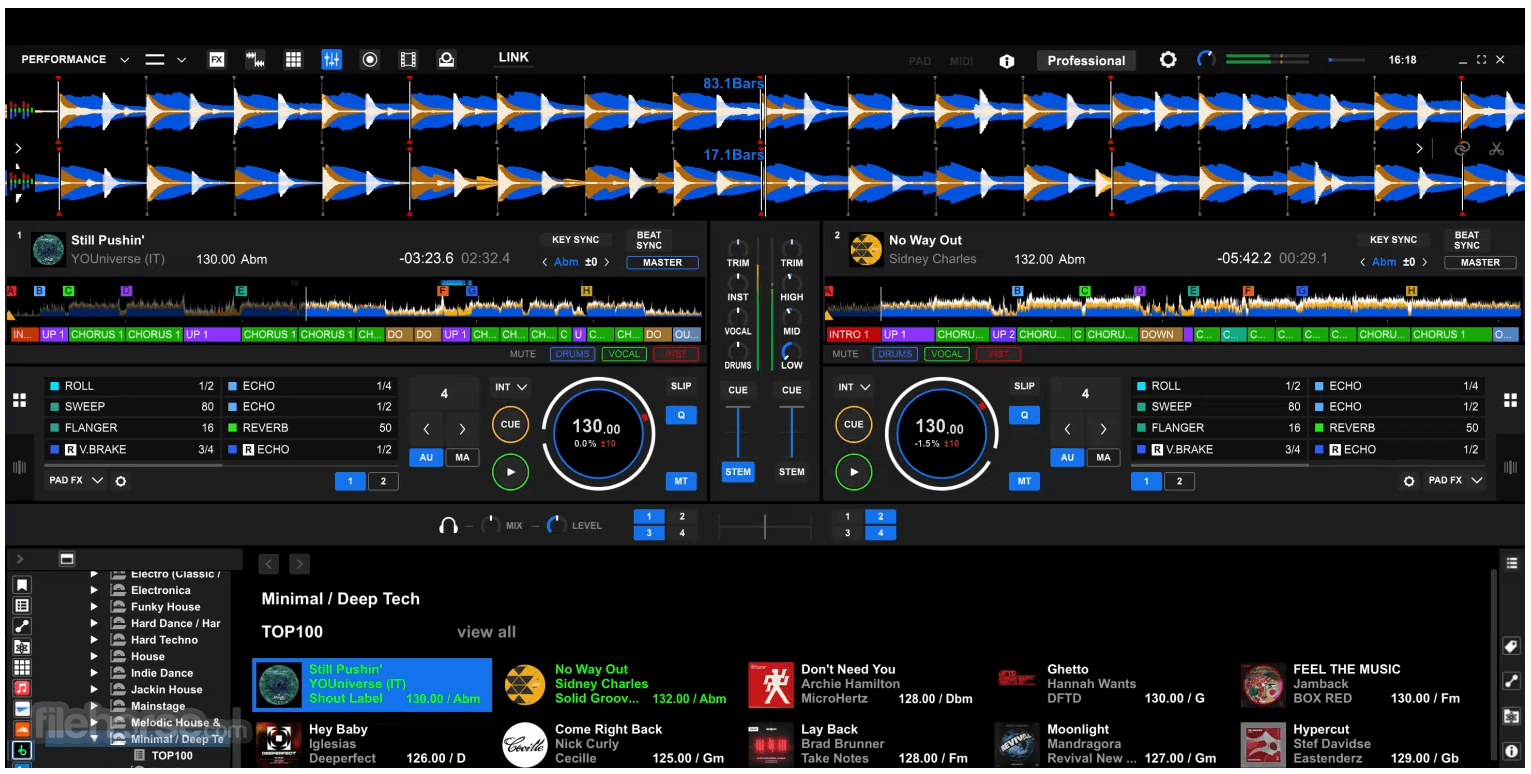Toggle left channel STEM button in mixer
The height and width of the screenshot is (774, 1531).
click(738, 472)
